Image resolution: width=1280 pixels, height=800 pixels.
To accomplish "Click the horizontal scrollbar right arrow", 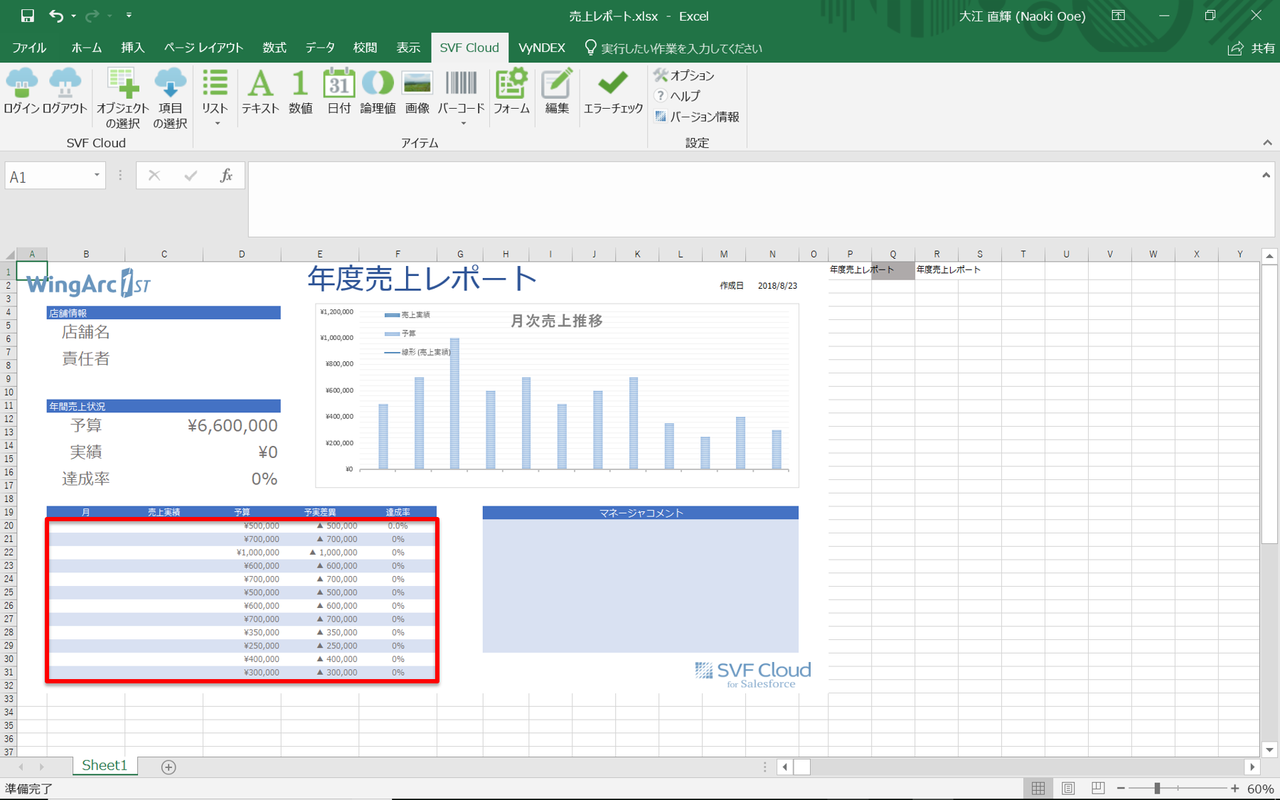I will tap(1252, 767).
